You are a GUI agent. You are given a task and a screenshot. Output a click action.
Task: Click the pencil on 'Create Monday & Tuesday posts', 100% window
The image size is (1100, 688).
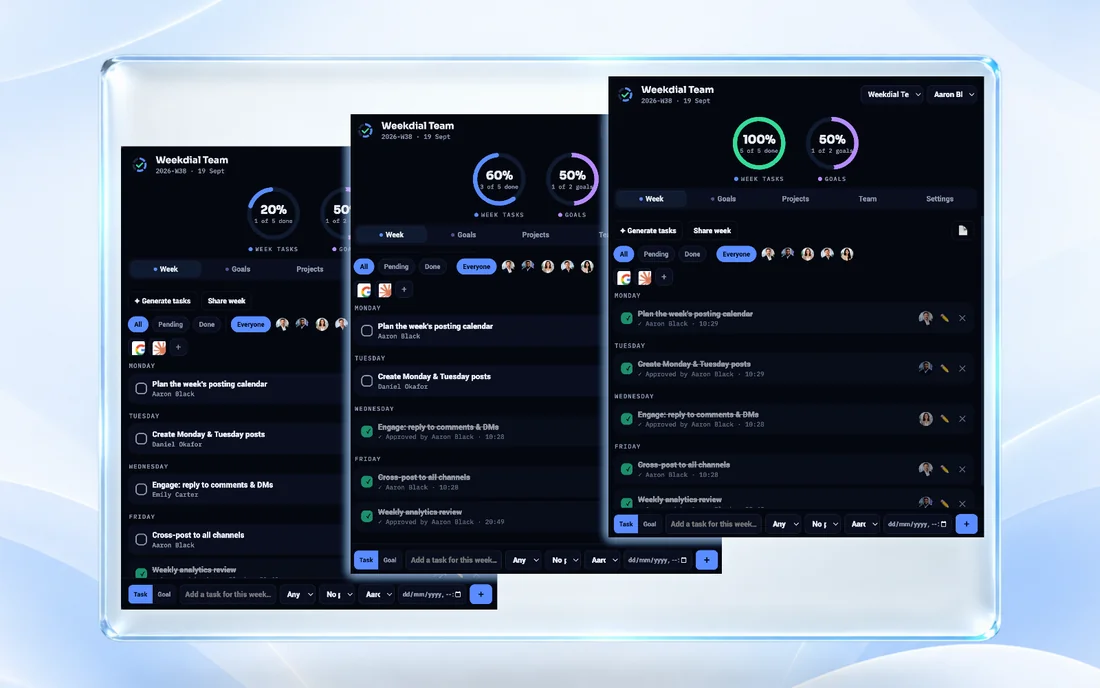click(x=944, y=369)
